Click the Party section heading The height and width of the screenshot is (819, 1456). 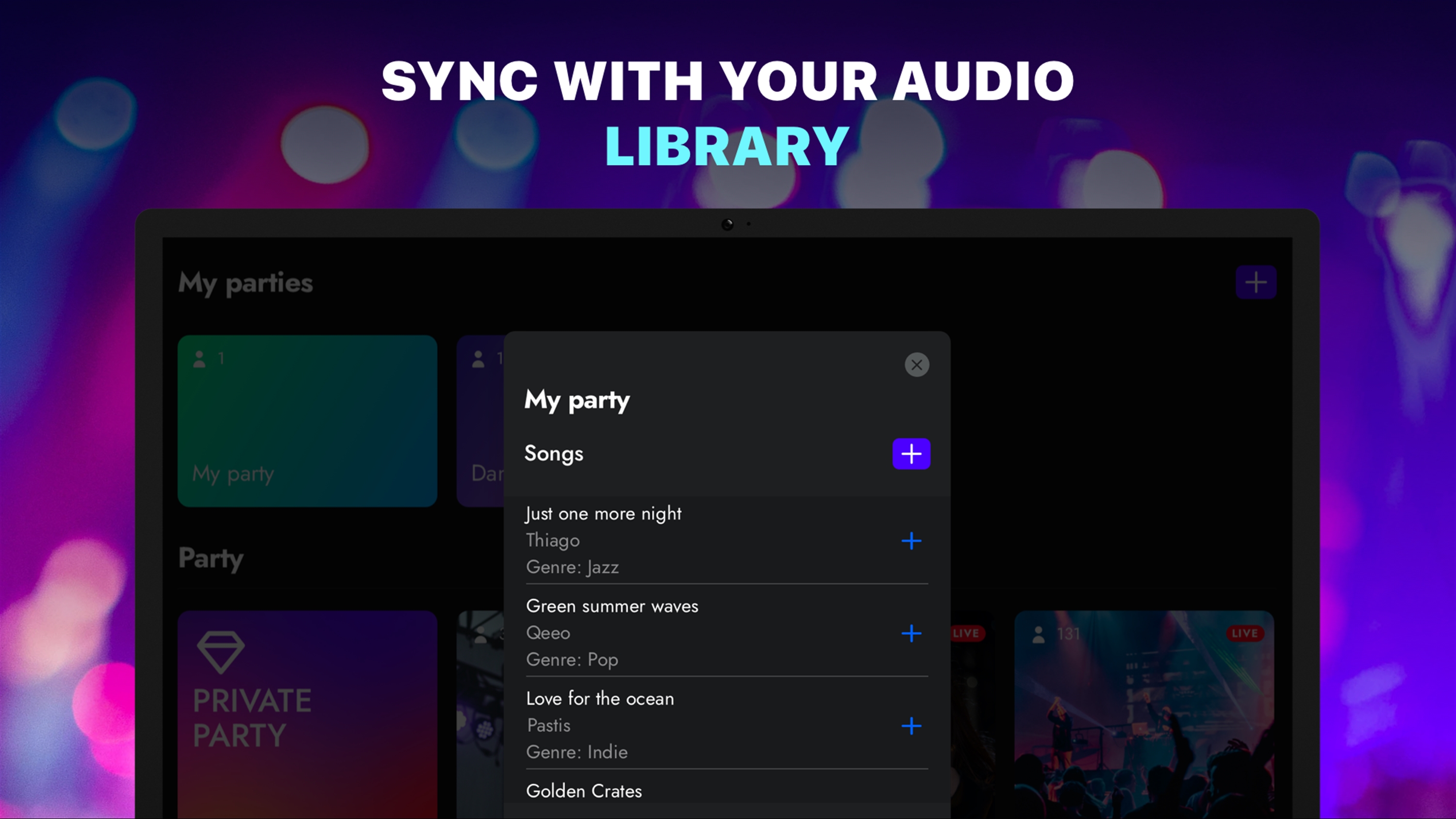(x=211, y=558)
